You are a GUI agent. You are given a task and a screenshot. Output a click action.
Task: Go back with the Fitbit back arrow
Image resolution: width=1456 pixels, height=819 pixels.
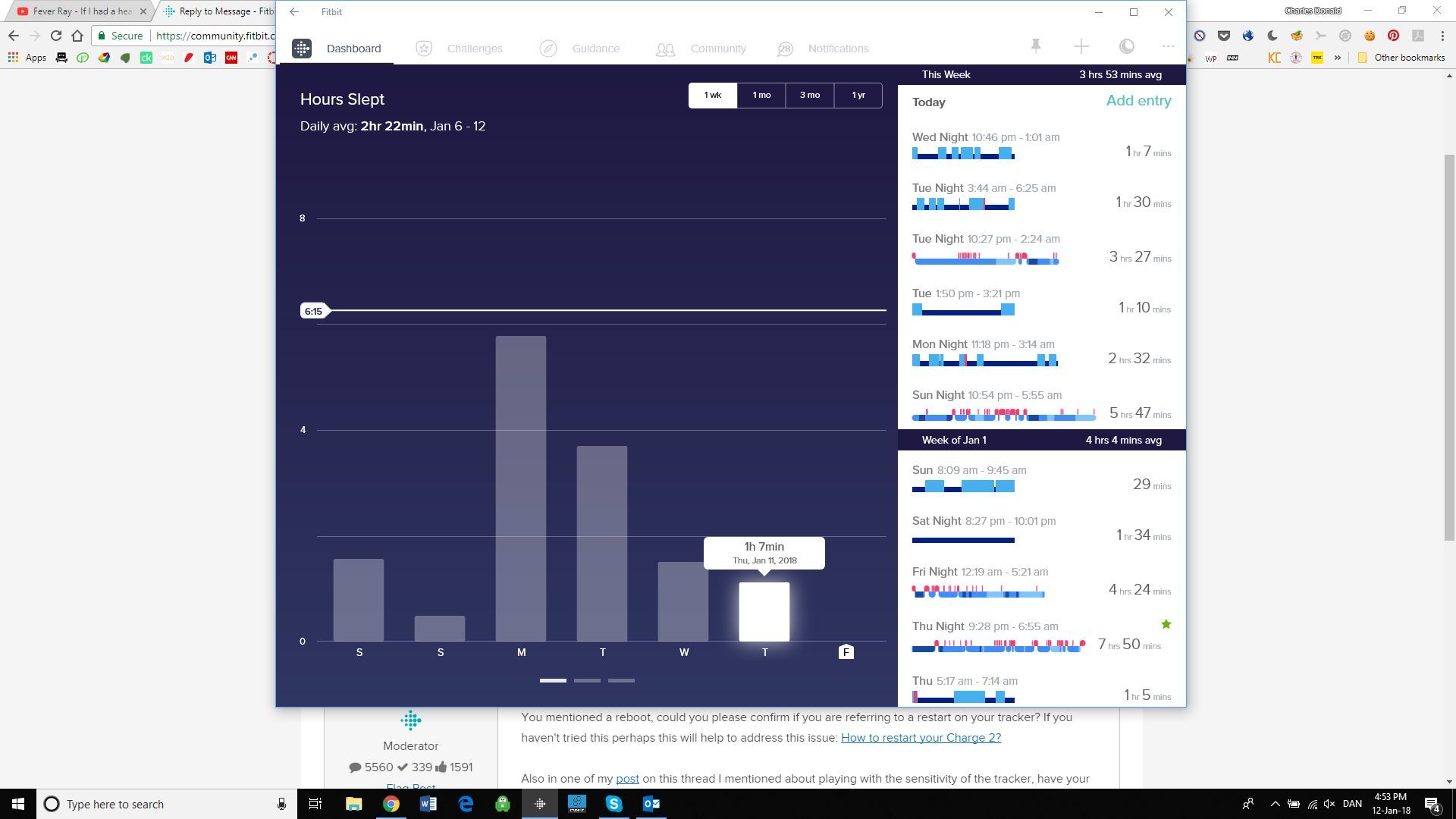tap(294, 12)
